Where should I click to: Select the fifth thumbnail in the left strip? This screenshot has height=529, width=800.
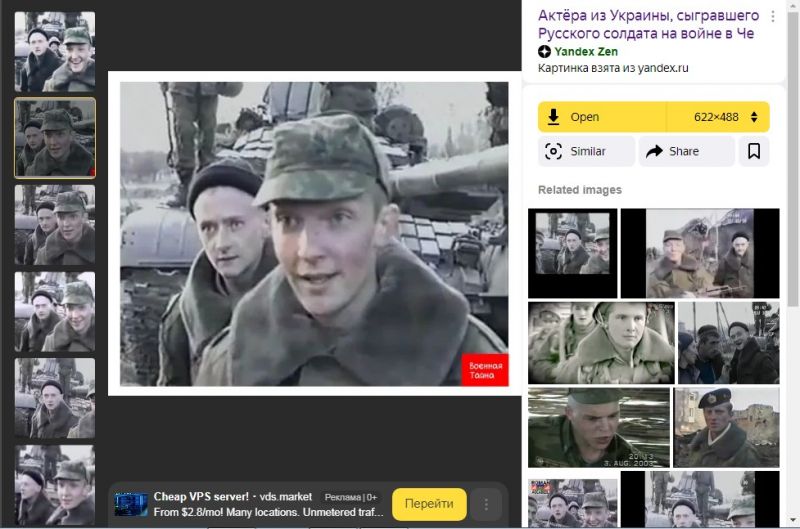pyautogui.click(x=55, y=398)
